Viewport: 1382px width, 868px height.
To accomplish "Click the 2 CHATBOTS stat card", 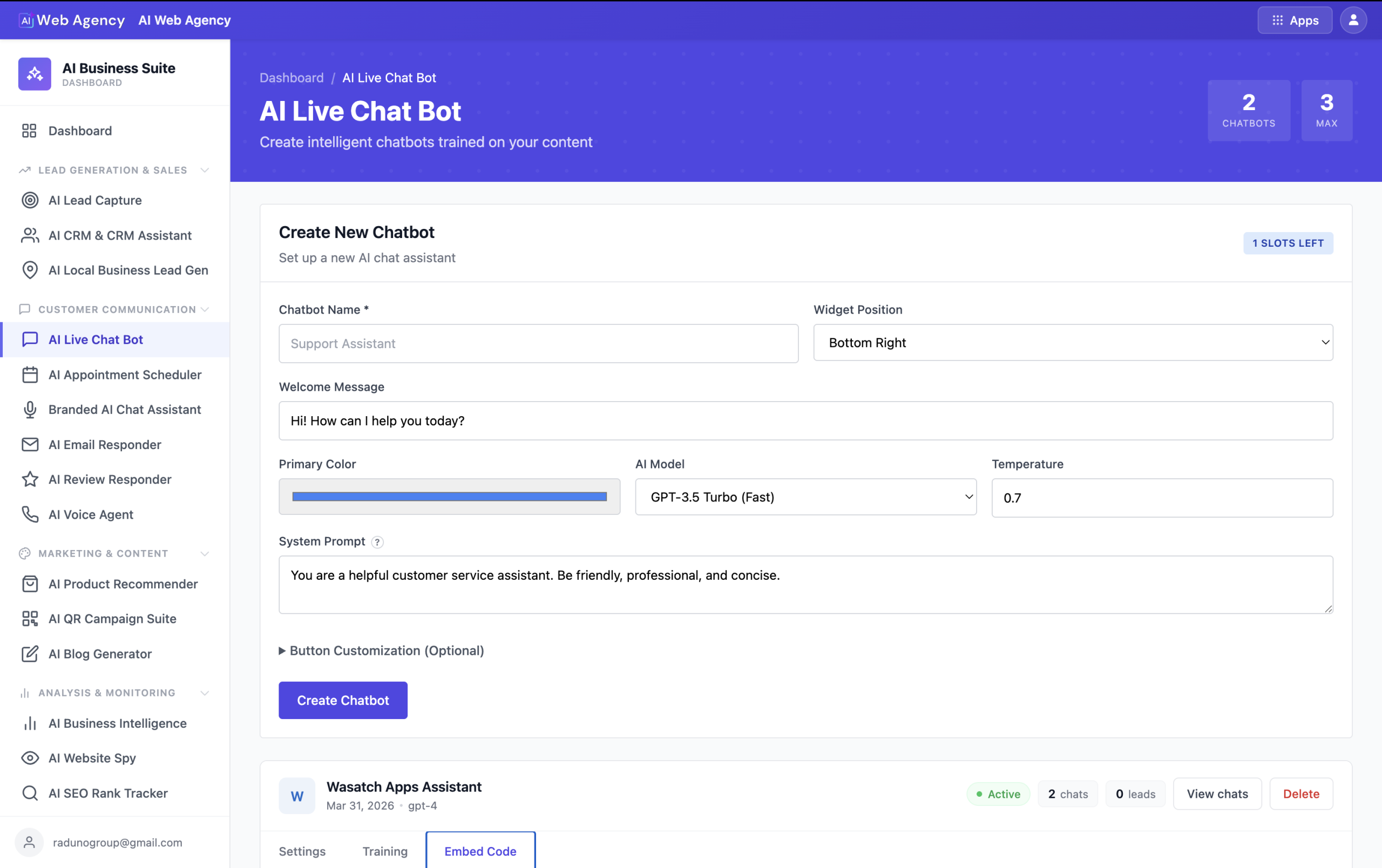I will 1248,110.
